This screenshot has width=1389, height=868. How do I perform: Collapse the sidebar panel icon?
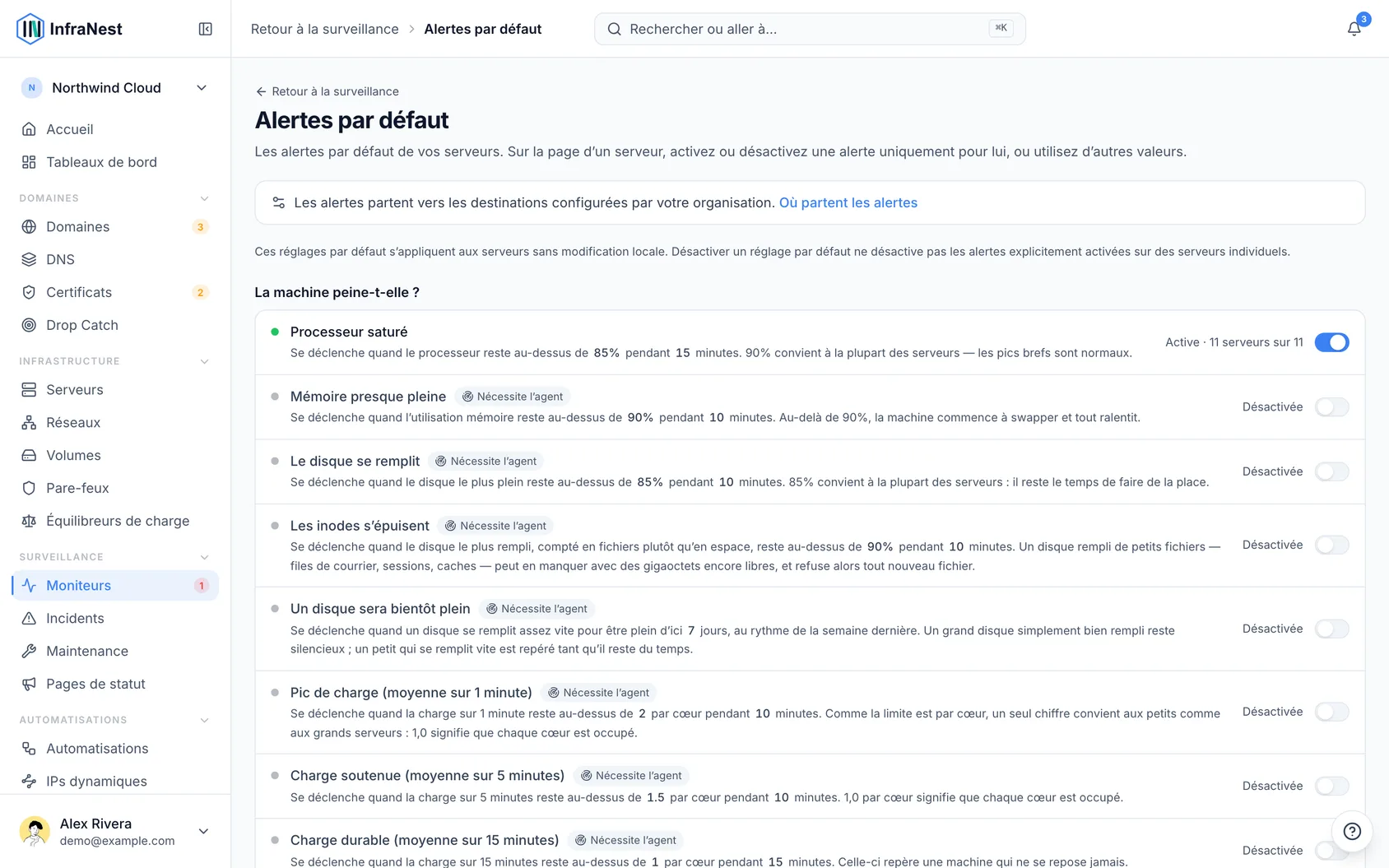coord(206,29)
